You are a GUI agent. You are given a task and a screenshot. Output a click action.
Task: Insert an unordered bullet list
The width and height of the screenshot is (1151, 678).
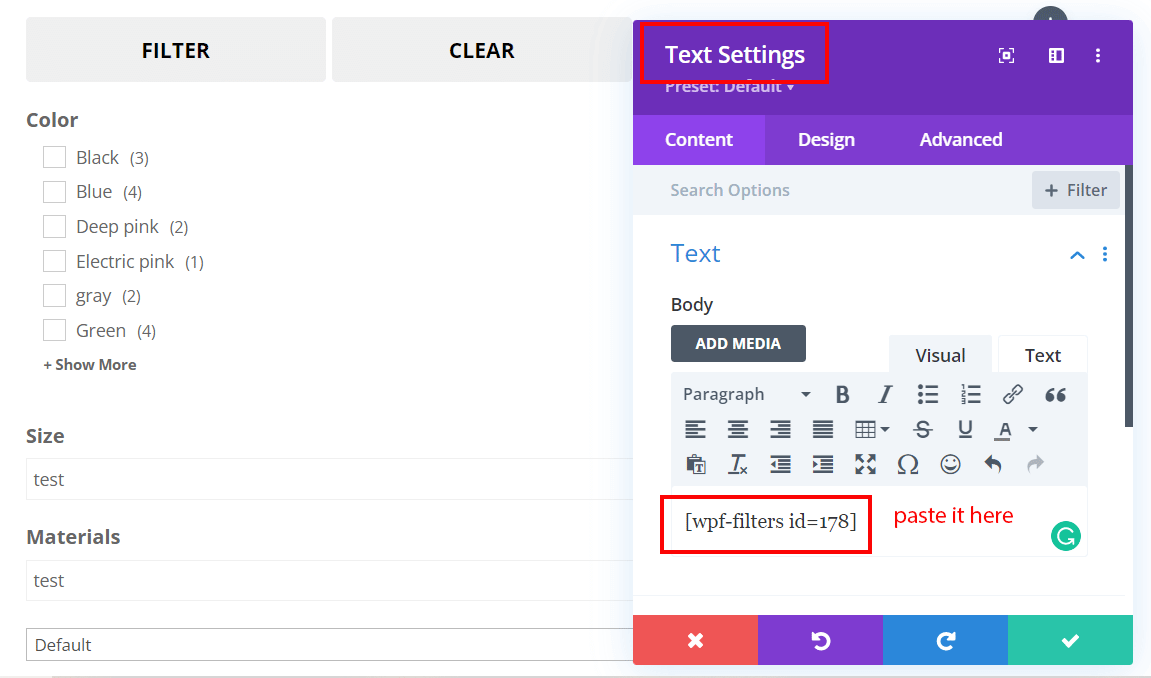tap(927, 395)
